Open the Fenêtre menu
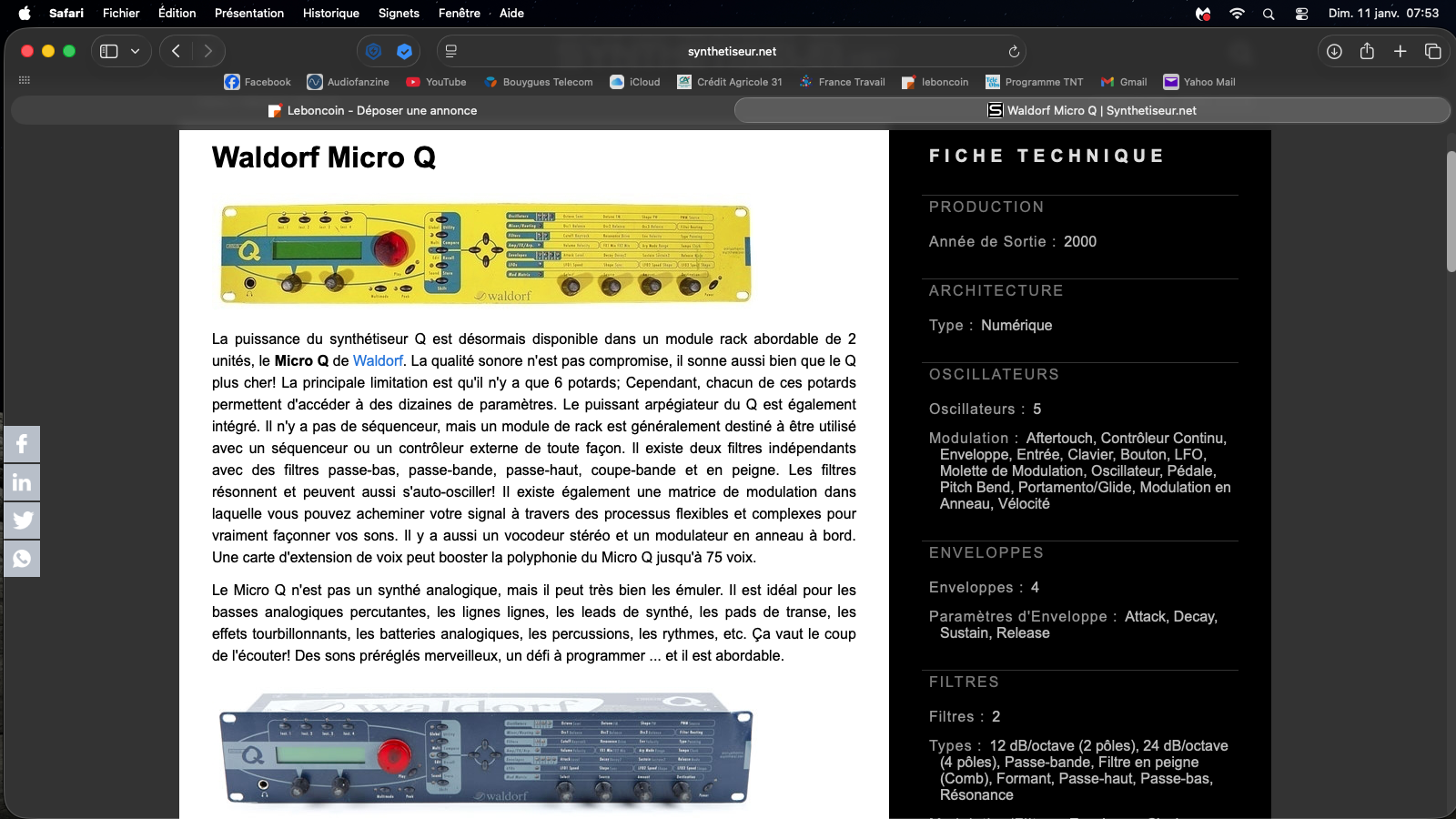 pyautogui.click(x=460, y=13)
